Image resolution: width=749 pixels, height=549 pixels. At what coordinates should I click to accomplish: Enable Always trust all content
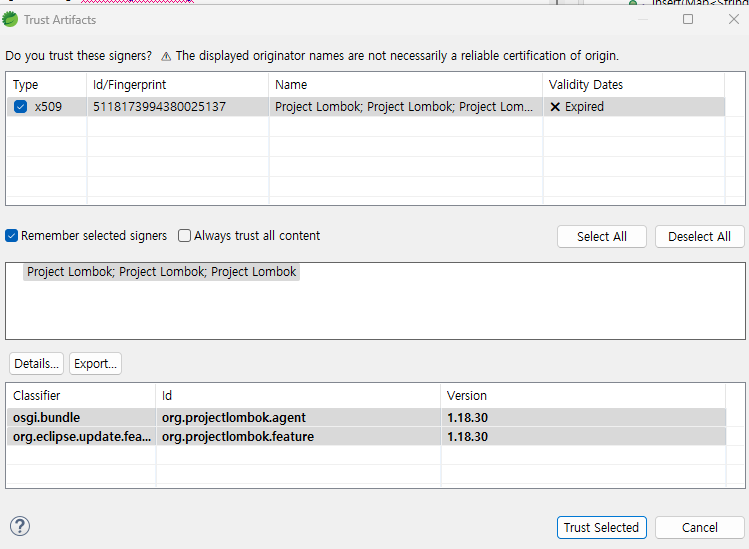[x=184, y=236]
